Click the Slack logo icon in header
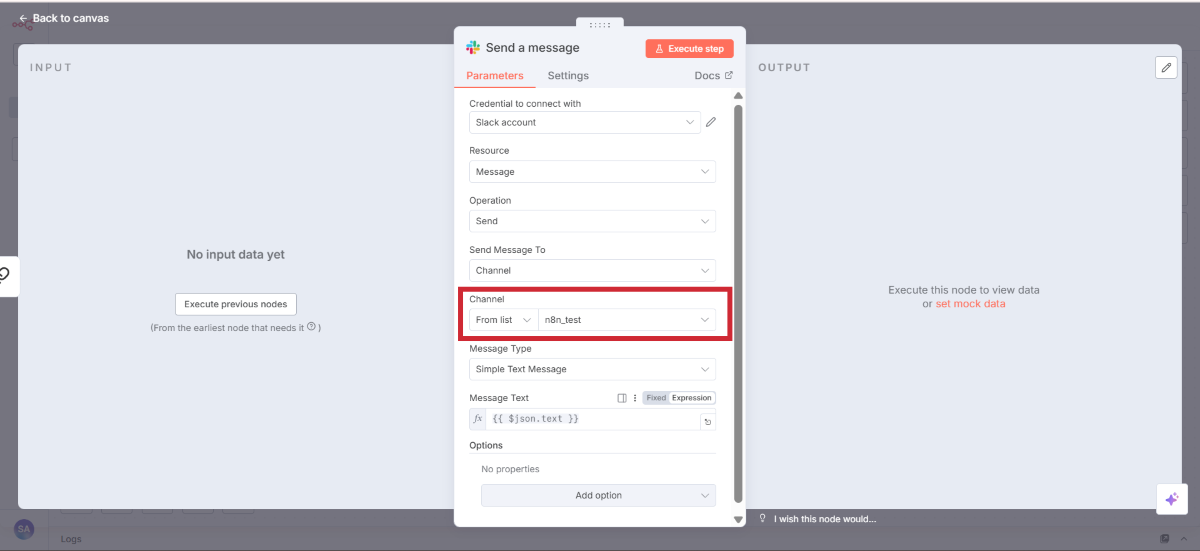 tap(473, 48)
